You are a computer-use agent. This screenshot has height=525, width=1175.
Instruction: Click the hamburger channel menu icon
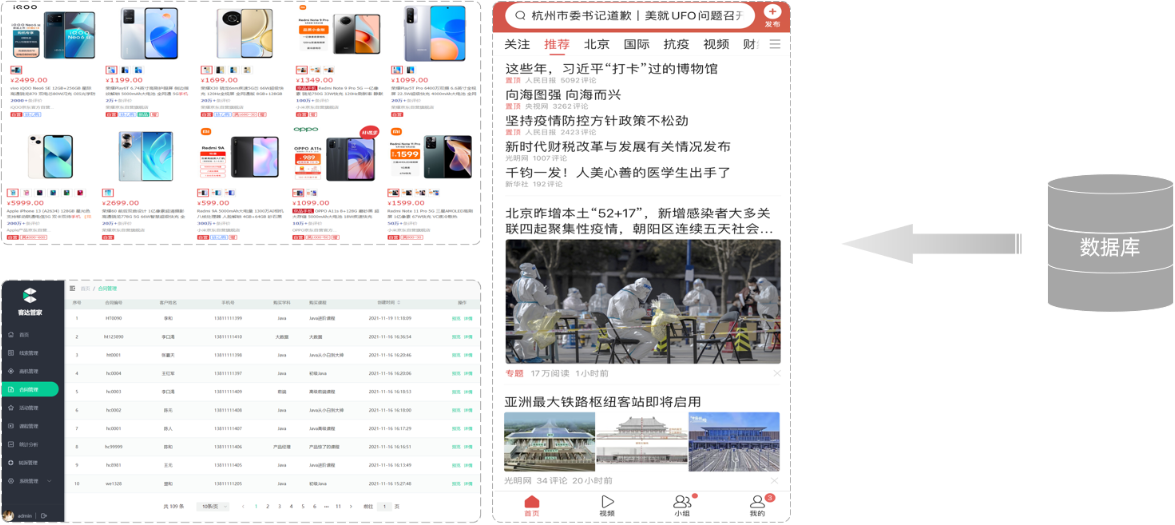pos(774,45)
